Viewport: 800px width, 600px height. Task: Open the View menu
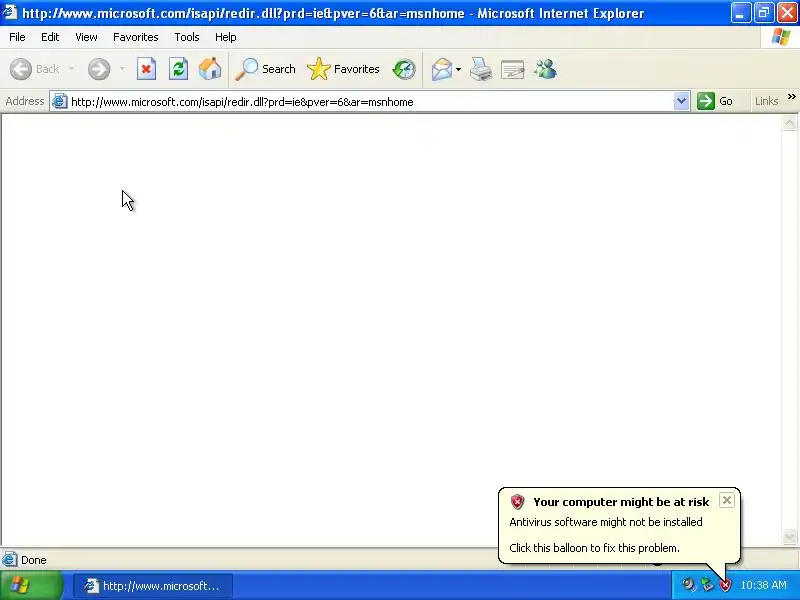point(86,37)
